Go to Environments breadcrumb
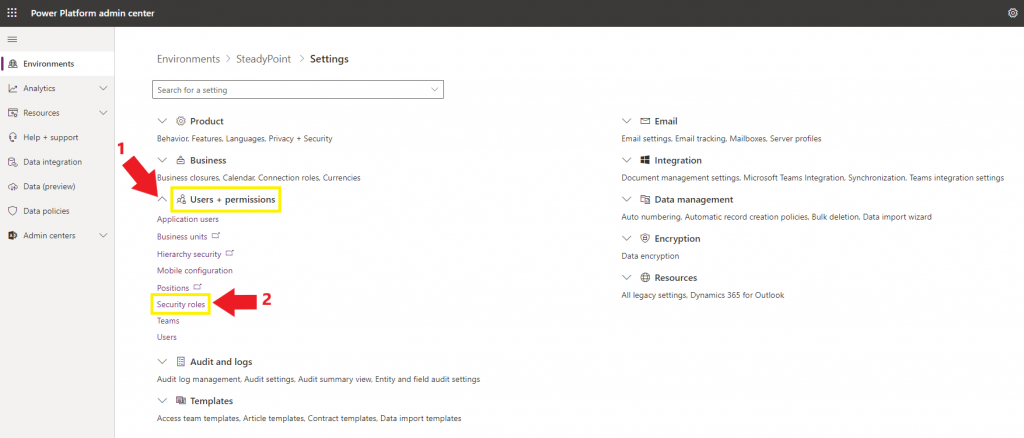Image resolution: width=1024 pixels, height=438 pixels. click(x=189, y=59)
